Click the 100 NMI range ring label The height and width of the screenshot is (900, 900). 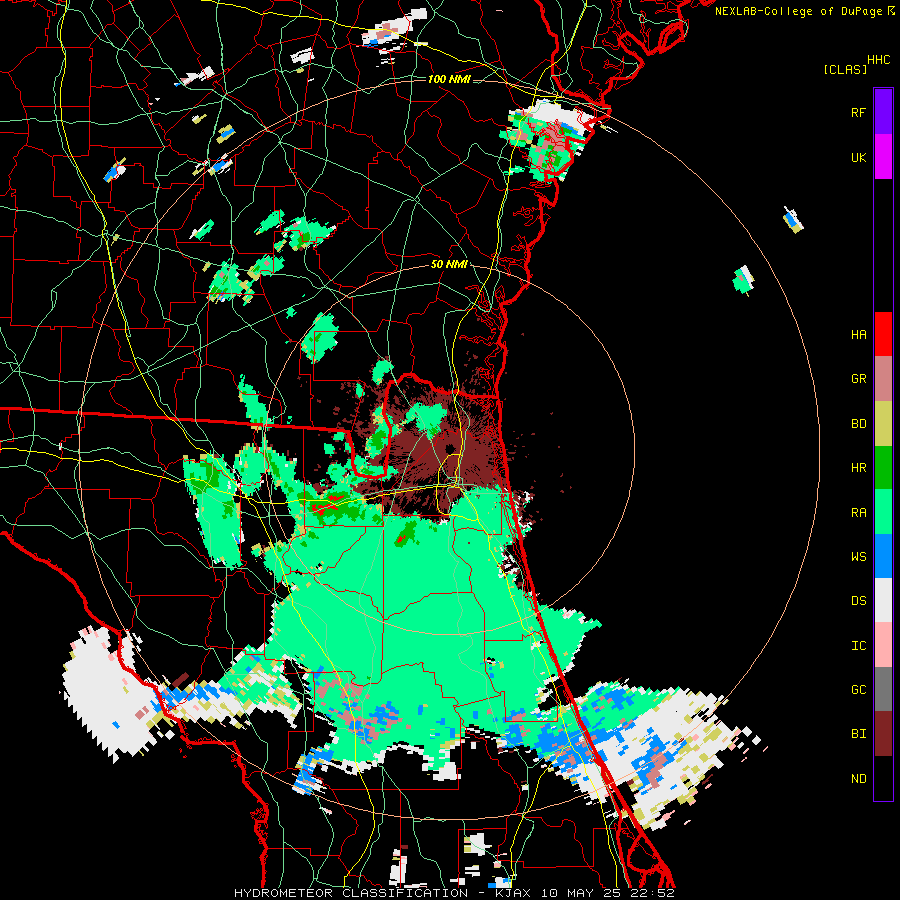click(449, 79)
